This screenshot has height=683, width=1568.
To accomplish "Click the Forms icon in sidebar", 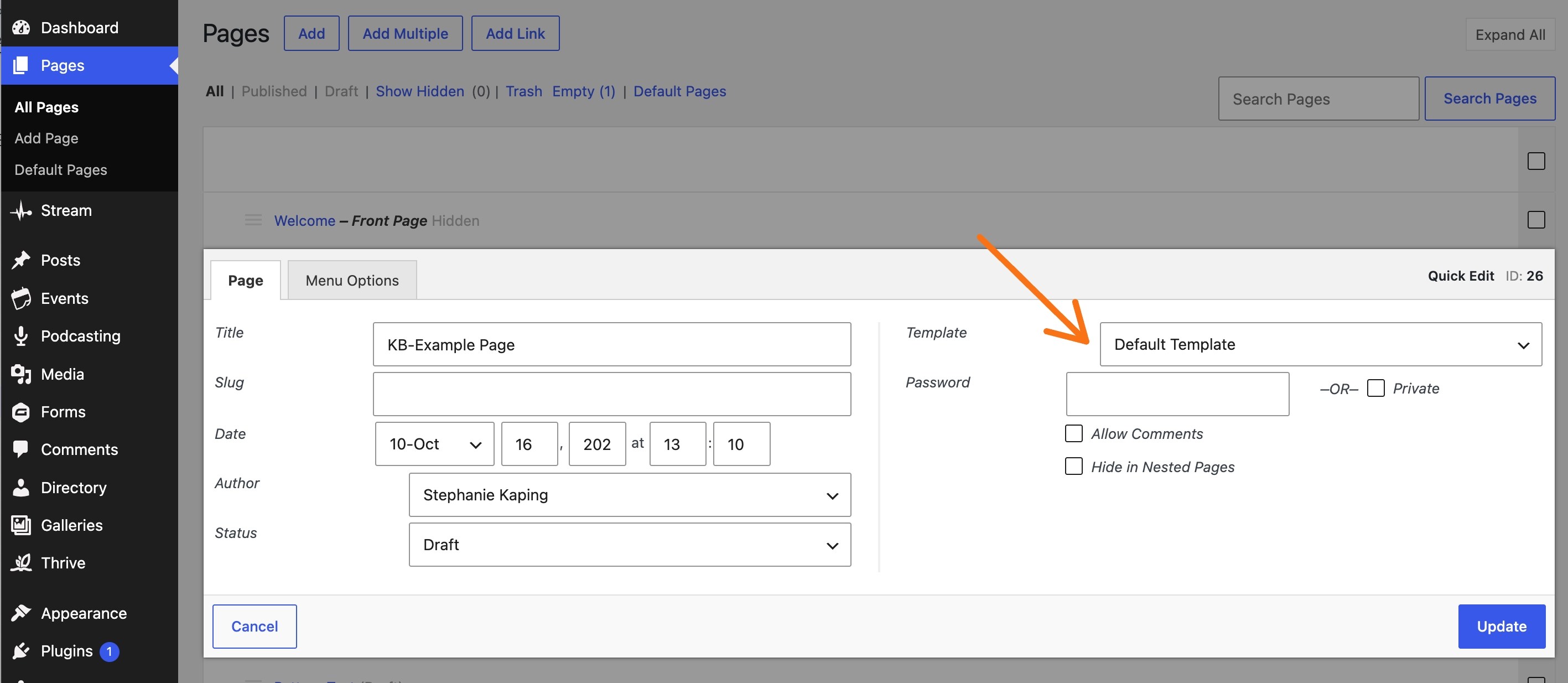I will [x=22, y=412].
